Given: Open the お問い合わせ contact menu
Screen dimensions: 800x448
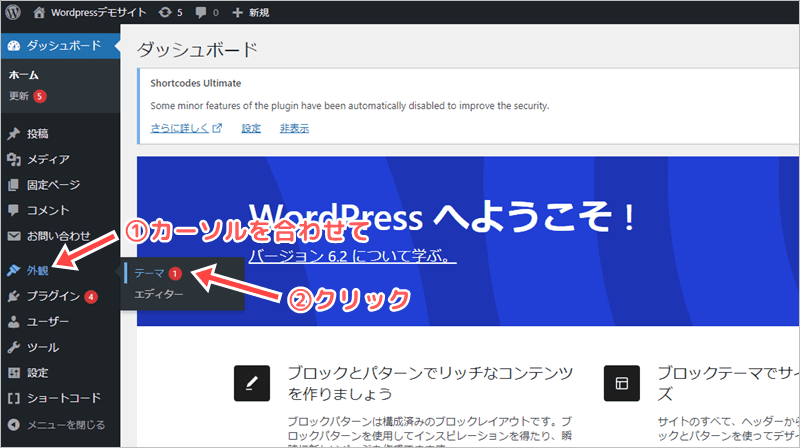Looking at the screenshot, I should pos(54,236).
